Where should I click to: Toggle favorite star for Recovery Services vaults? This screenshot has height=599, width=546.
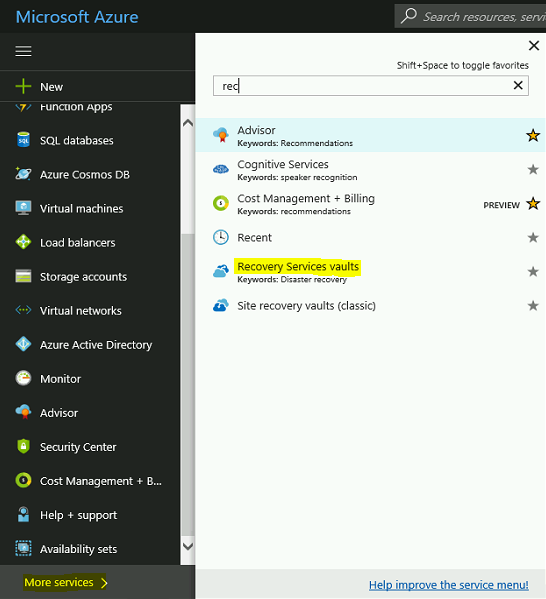click(x=533, y=272)
